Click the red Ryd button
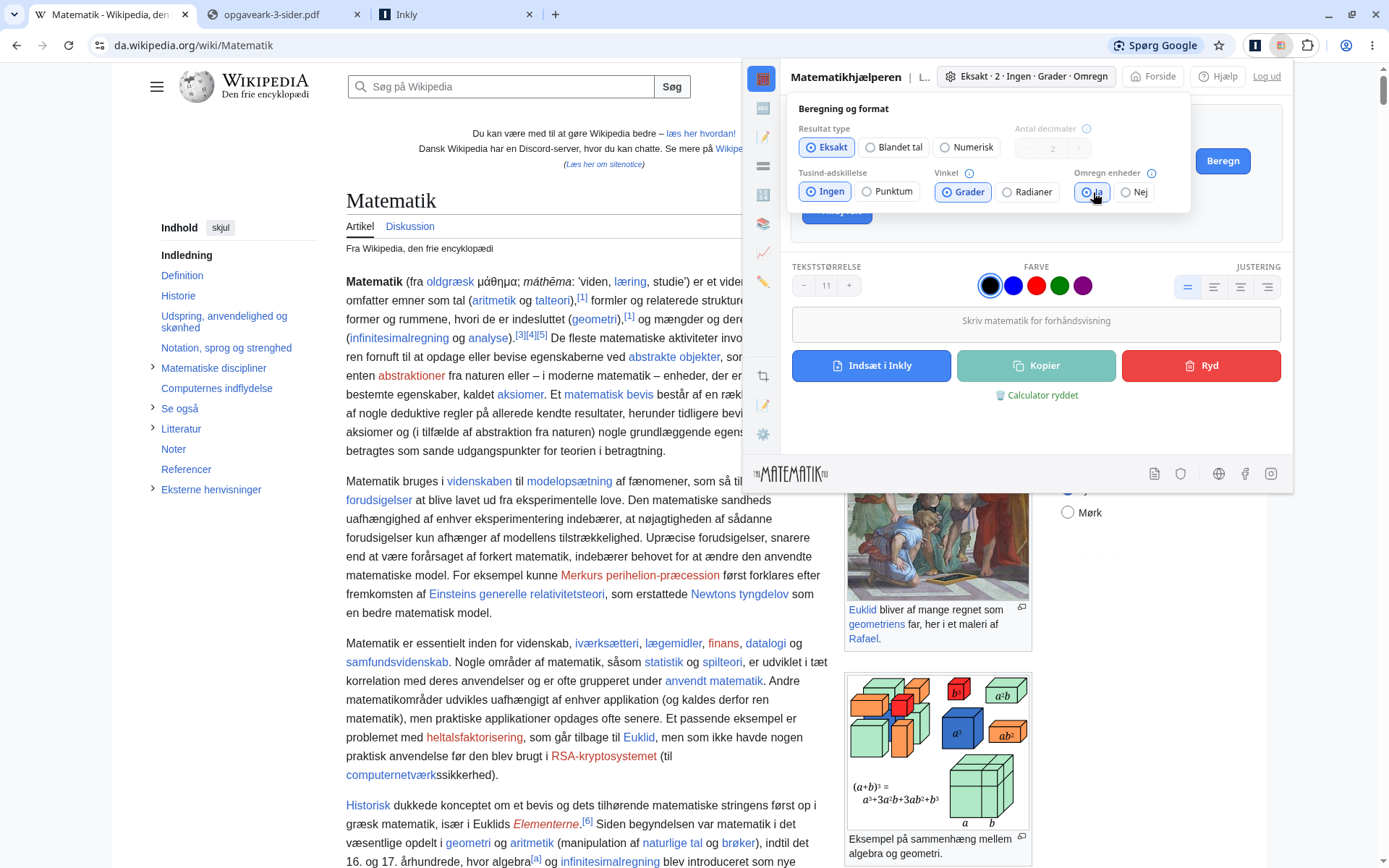 [x=1201, y=366]
